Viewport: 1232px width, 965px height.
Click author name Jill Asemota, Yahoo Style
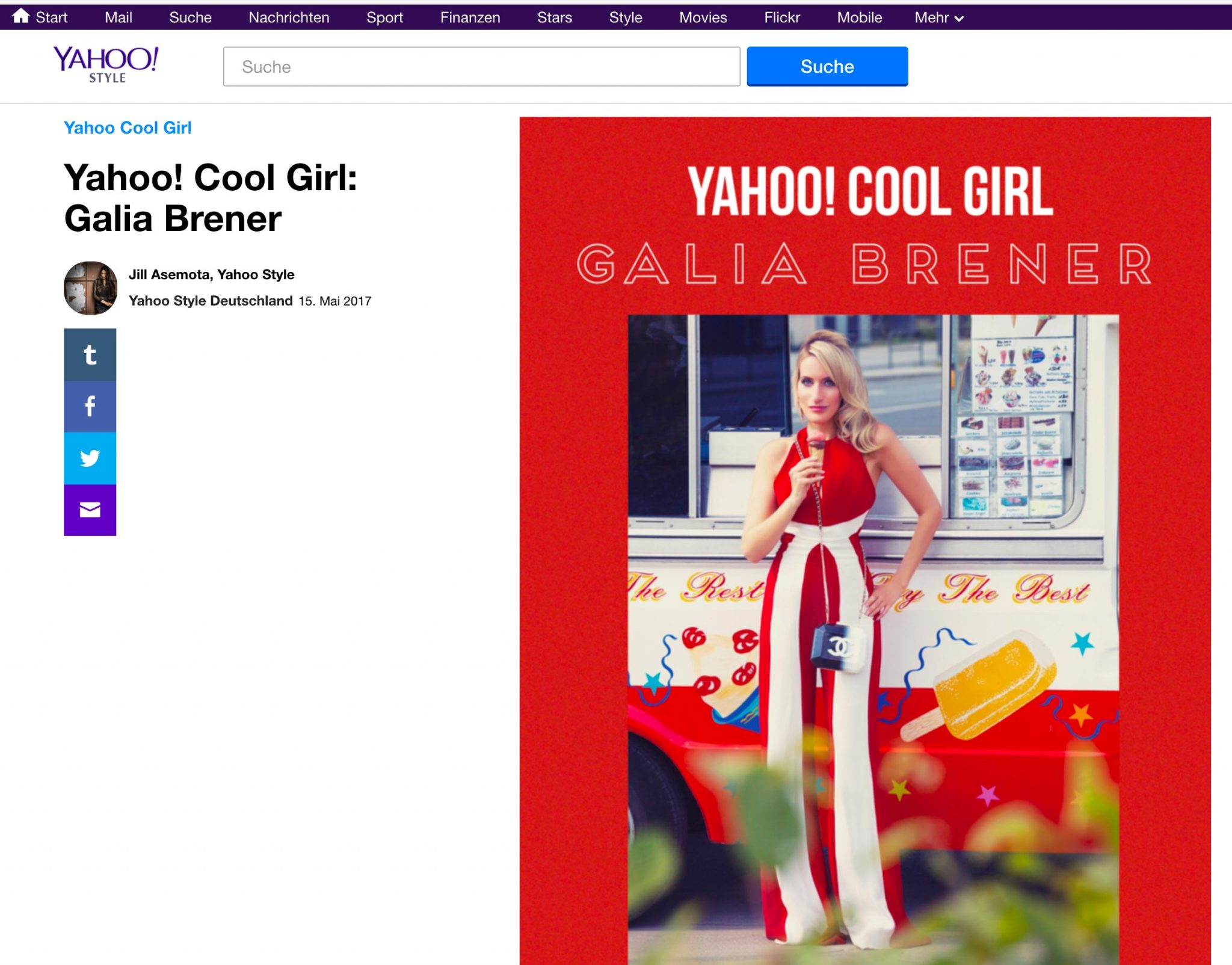pyautogui.click(x=211, y=274)
